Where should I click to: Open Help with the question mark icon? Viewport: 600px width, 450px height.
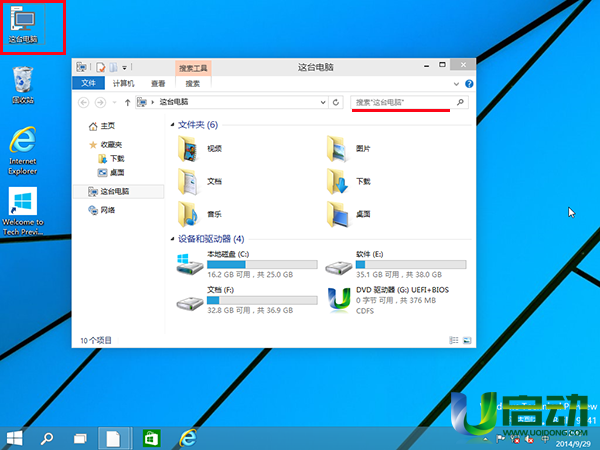click(x=469, y=84)
